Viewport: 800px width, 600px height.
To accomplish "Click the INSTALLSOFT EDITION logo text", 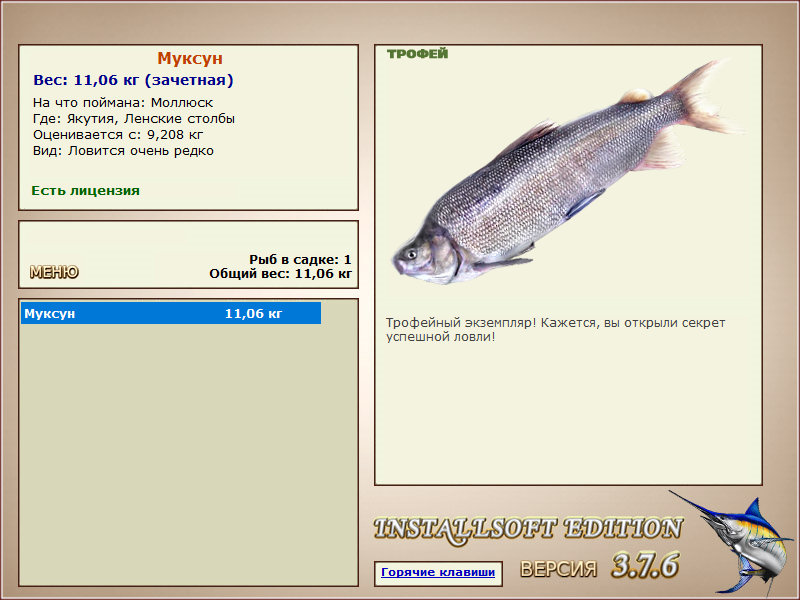I will click(x=528, y=529).
